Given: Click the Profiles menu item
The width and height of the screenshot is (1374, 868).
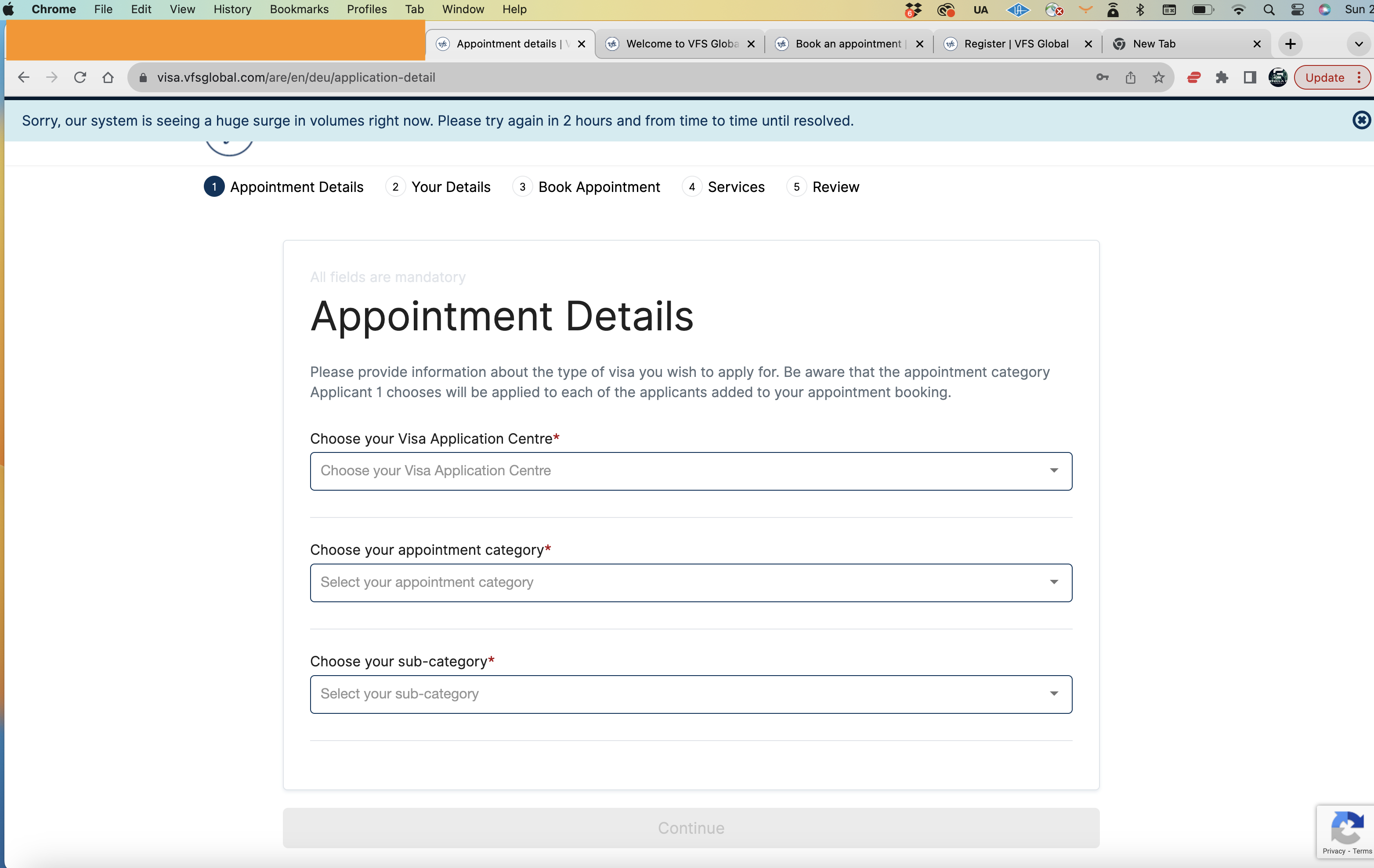Looking at the screenshot, I should (366, 9).
